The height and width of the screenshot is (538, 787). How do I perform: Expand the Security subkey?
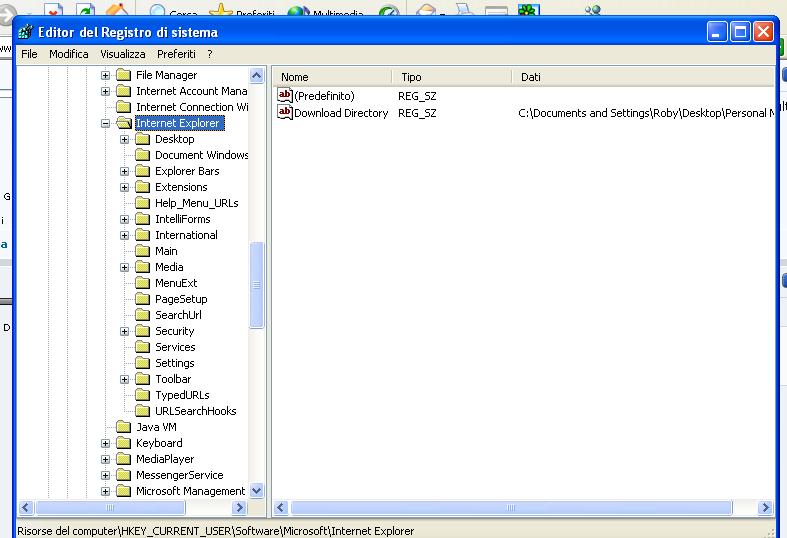(x=124, y=331)
